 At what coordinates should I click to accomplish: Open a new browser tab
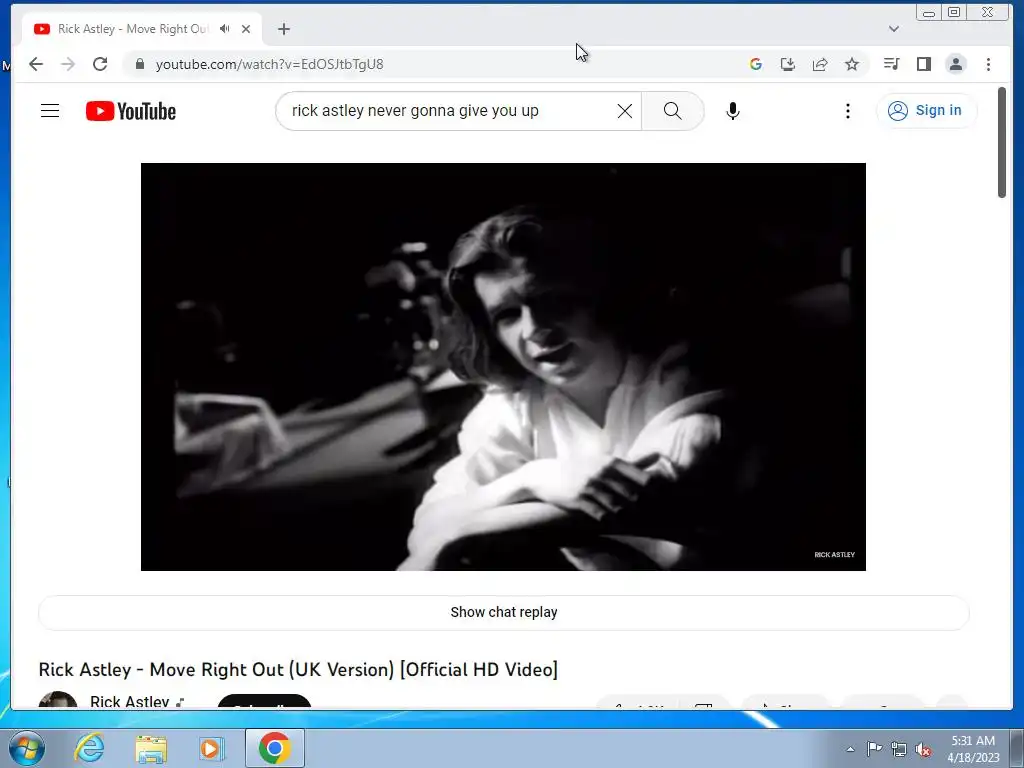click(283, 29)
